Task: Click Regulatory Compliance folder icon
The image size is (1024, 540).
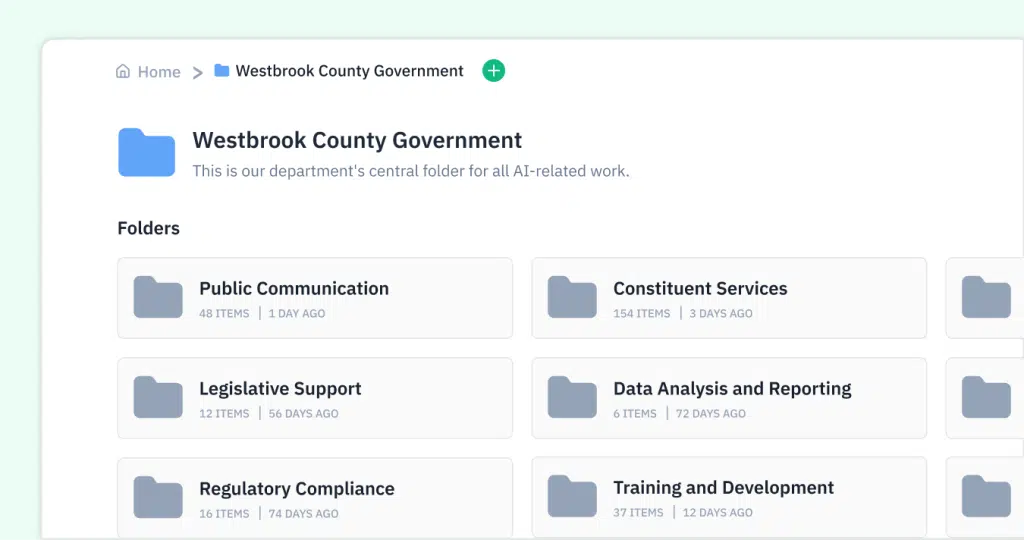Action: pyautogui.click(x=158, y=497)
